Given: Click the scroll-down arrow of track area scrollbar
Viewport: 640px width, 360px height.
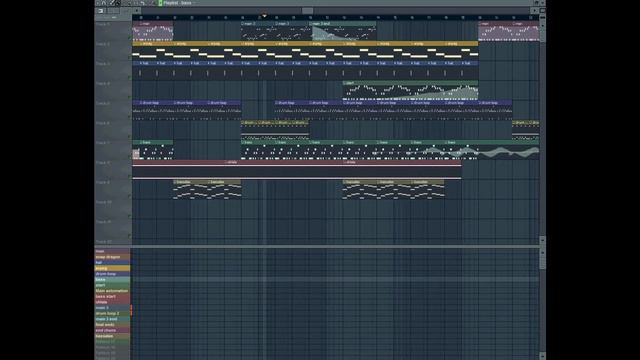Looking at the screenshot, I should [542, 240].
